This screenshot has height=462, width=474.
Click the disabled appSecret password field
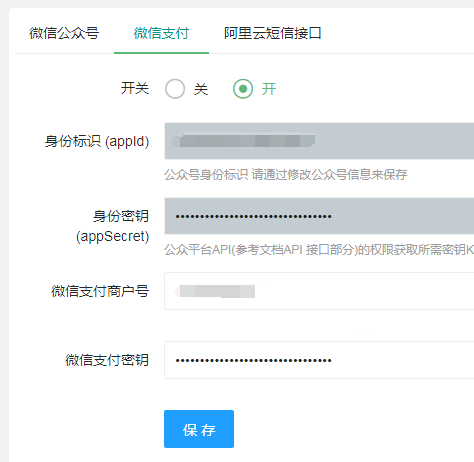[319, 216]
